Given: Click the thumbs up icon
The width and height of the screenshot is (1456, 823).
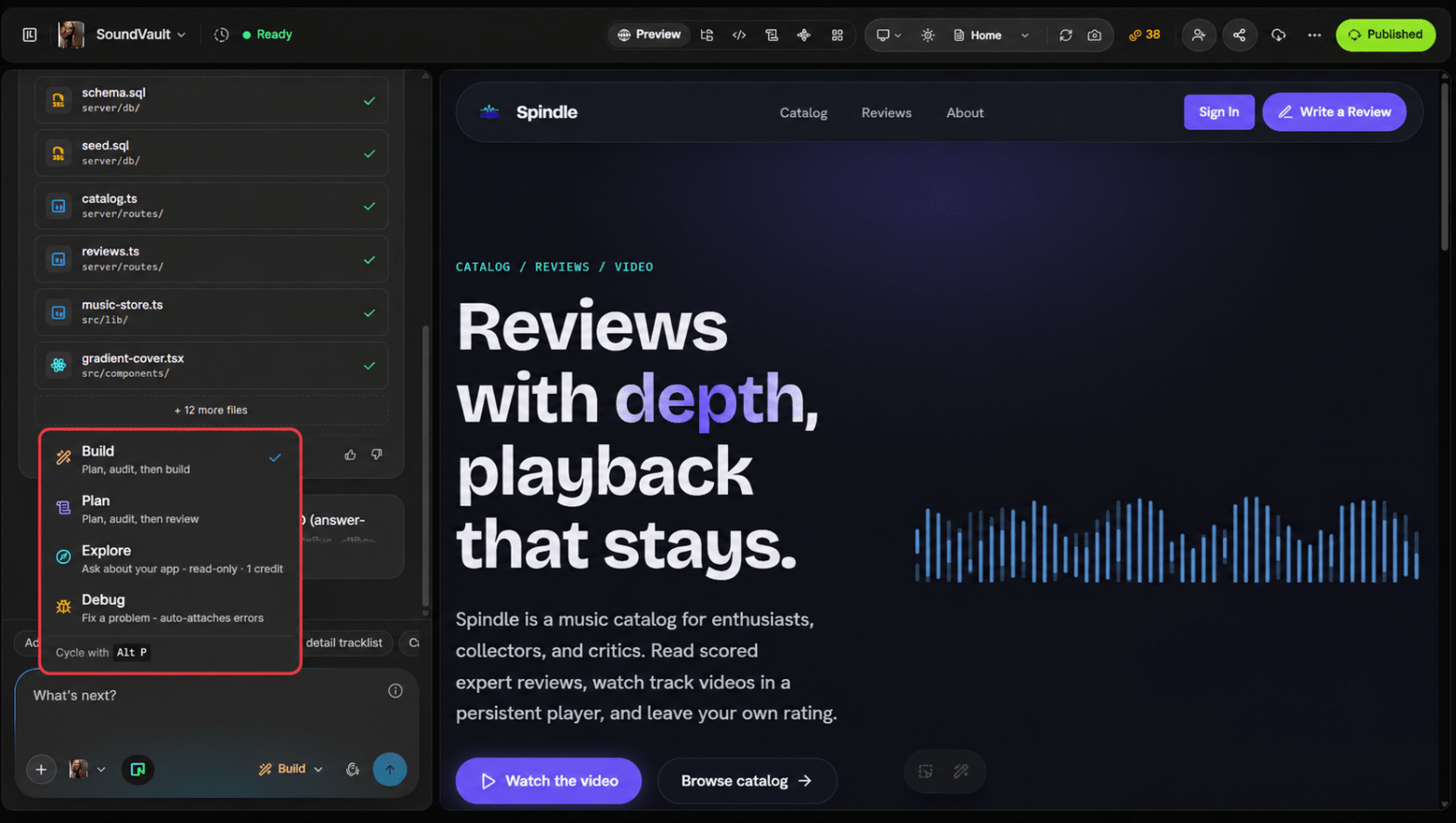Looking at the screenshot, I should [x=350, y=454].
